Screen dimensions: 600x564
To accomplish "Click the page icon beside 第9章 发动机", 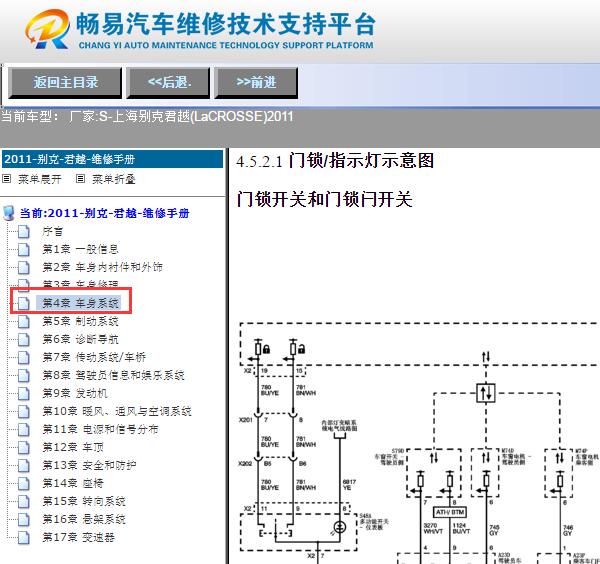I will (x=24, y=393).
